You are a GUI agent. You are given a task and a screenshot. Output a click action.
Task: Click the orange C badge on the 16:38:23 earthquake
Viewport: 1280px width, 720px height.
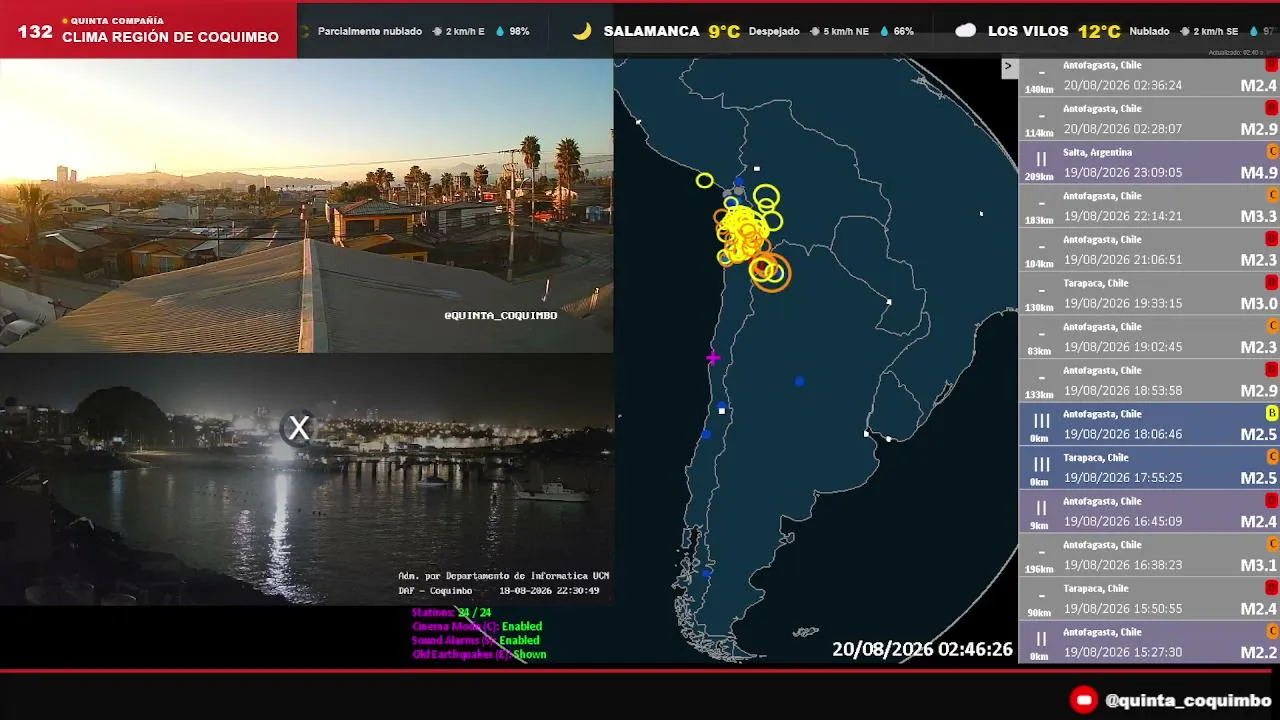click(1272, 544)
